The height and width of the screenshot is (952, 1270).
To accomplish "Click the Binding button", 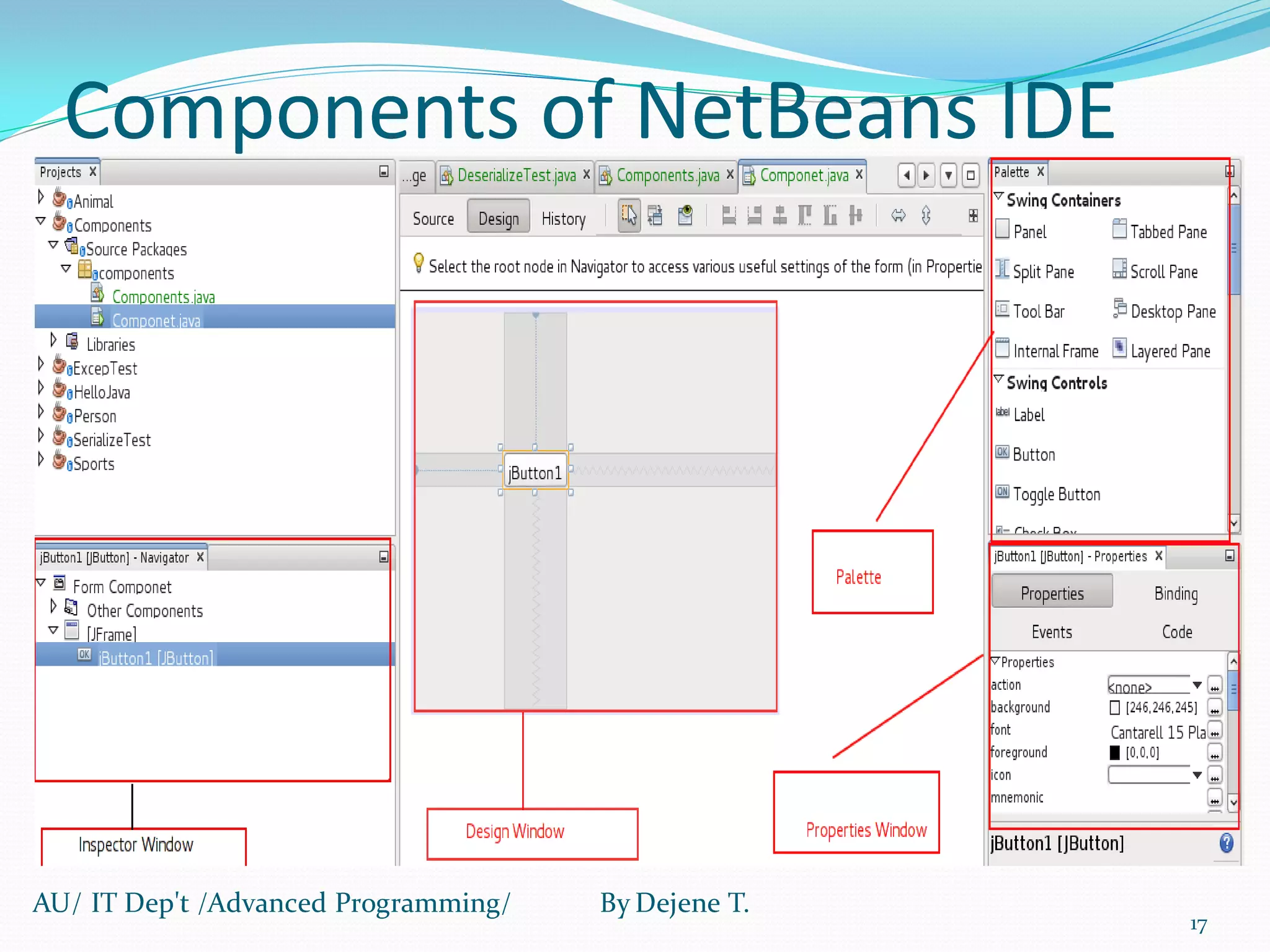I will [1176, 593].
